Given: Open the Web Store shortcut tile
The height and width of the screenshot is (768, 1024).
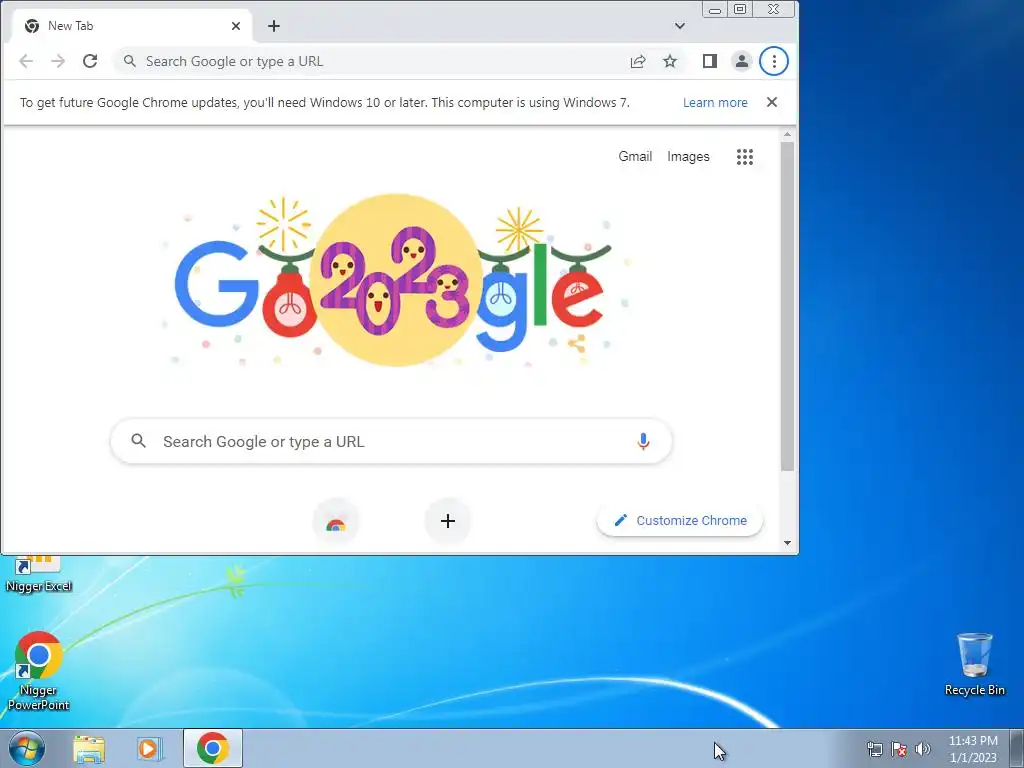Looking at the screenshot, I should 336,521.
